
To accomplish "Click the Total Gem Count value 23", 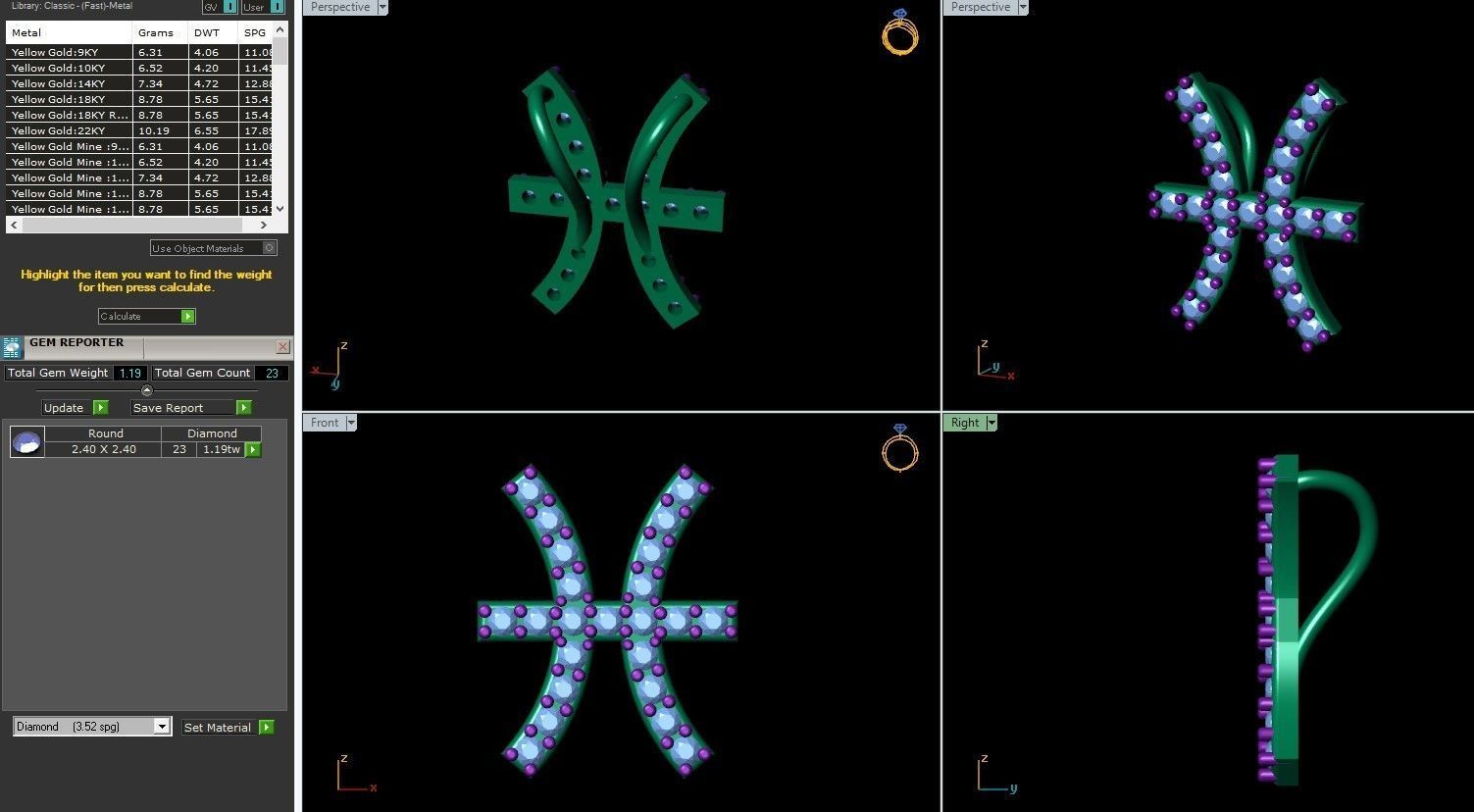I will coord(272,373).
